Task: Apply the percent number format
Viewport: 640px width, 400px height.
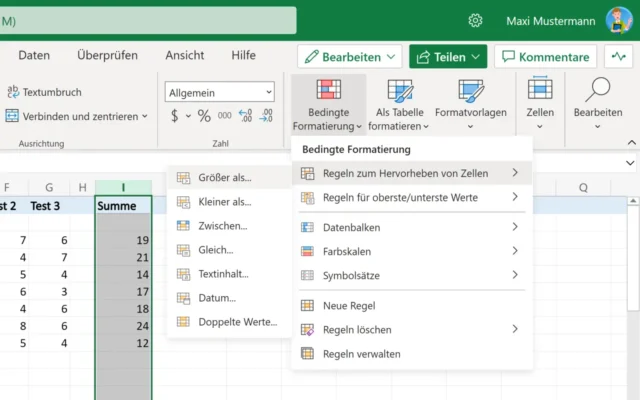Action: (204, 116)
